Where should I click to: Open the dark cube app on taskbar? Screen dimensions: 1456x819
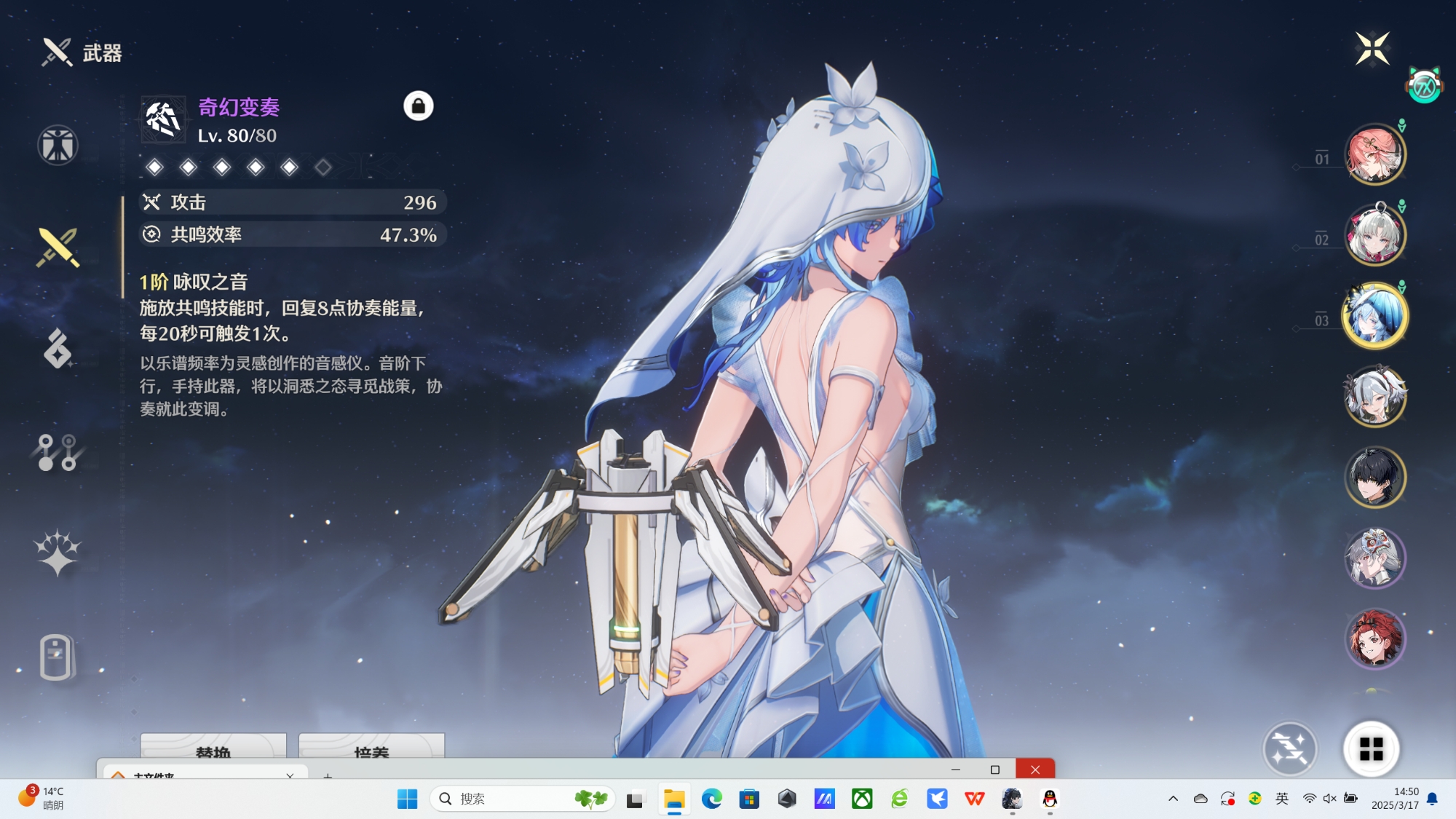(787, 799)
